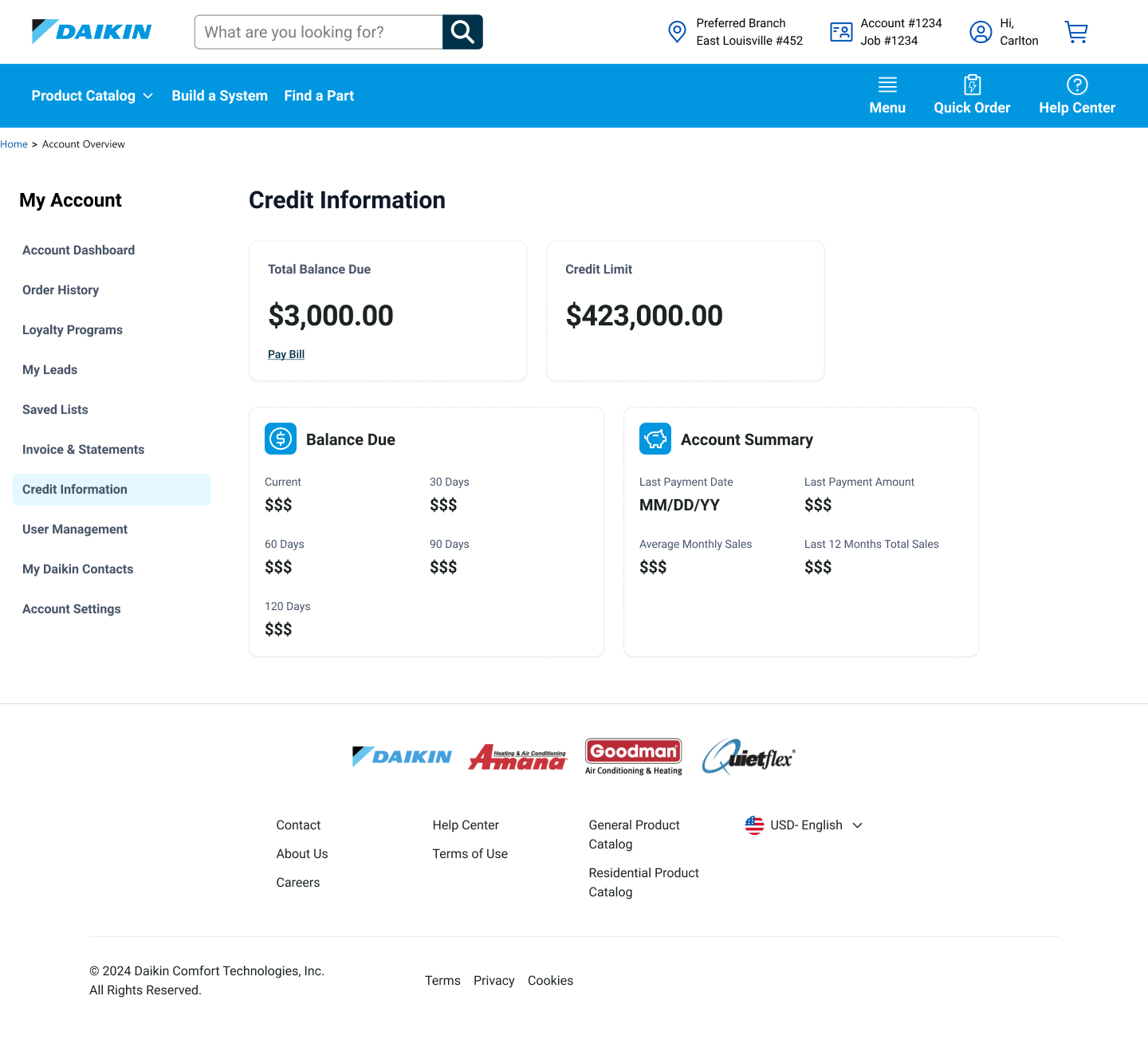Click the Goodman brand logo

click(x=634, y=757)
